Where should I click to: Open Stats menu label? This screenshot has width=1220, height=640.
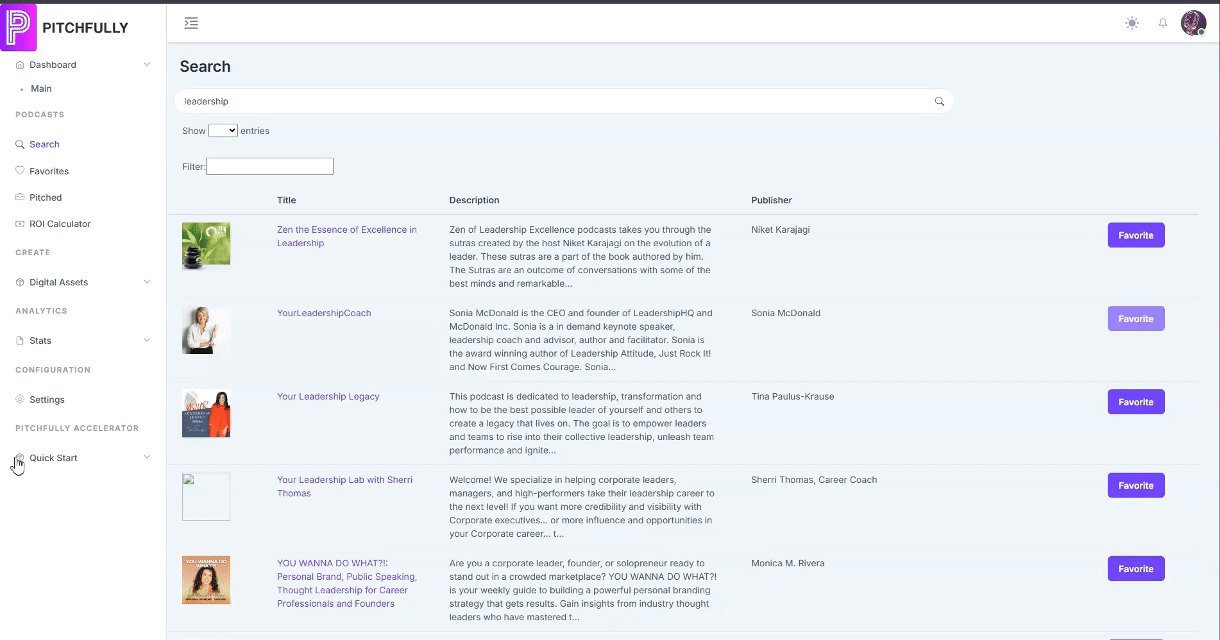[x=40, y=341]
